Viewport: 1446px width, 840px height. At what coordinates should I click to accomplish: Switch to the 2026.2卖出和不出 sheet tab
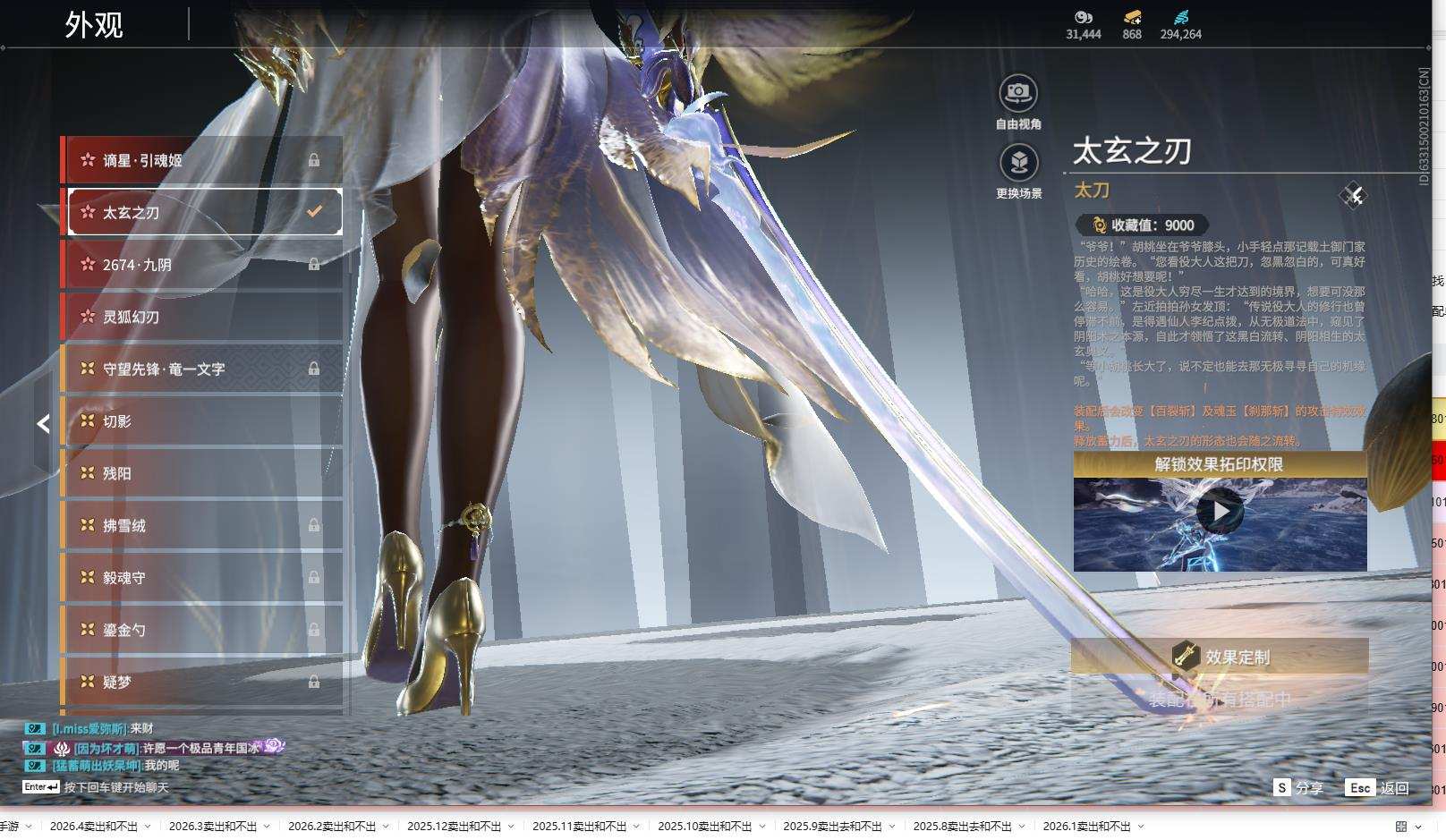click(x=332, y=827)
